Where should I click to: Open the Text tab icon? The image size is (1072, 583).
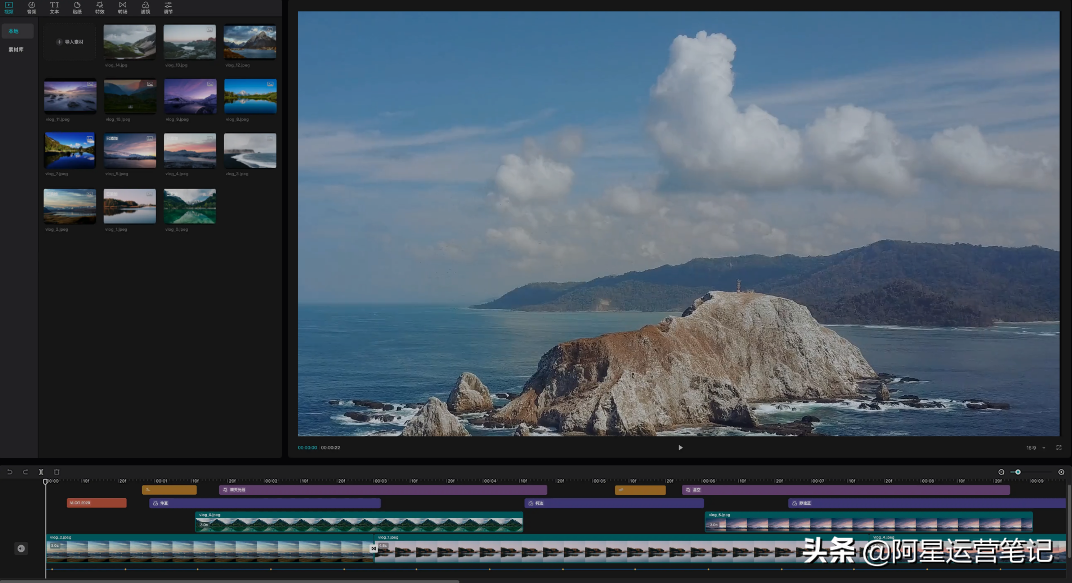pyautogui.click(x=54, y=8)
